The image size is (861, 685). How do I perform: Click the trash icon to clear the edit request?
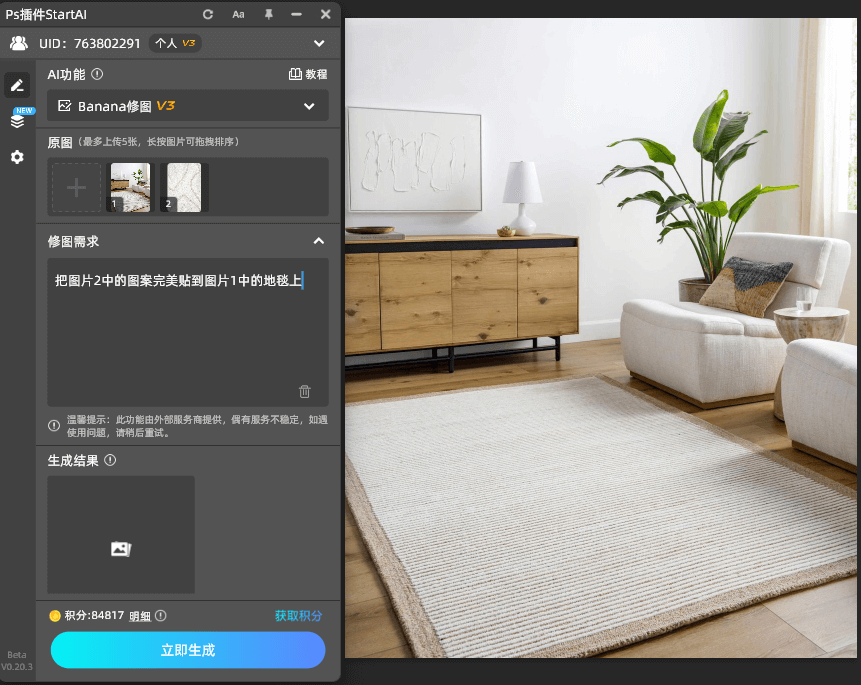point(305,391)
